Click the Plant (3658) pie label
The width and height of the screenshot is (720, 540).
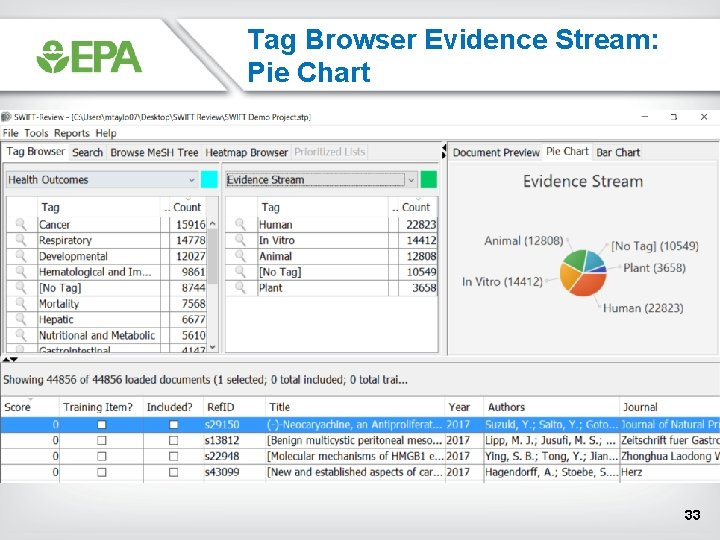(654, 268)
